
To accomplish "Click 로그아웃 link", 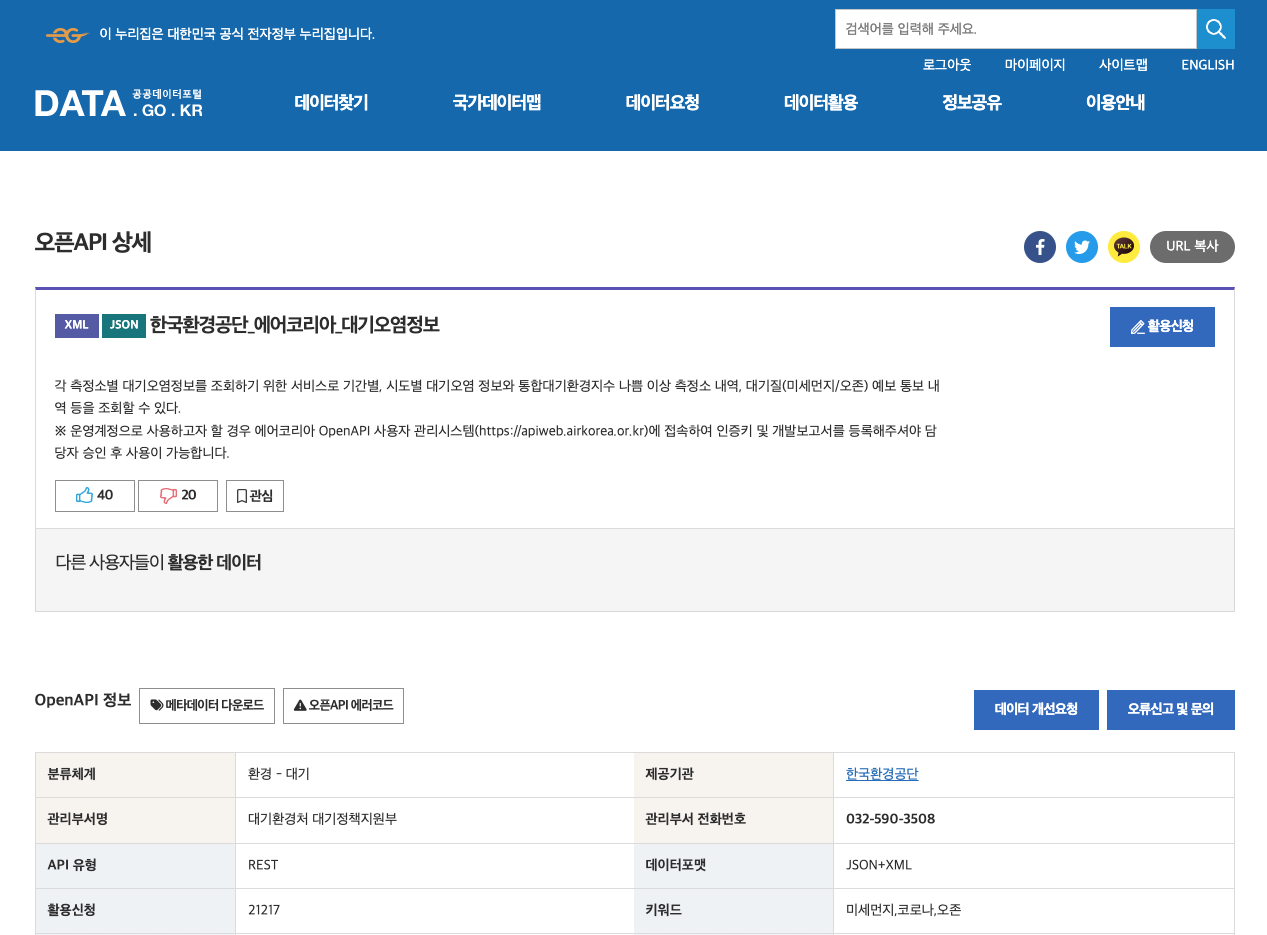I will point(947,65).
